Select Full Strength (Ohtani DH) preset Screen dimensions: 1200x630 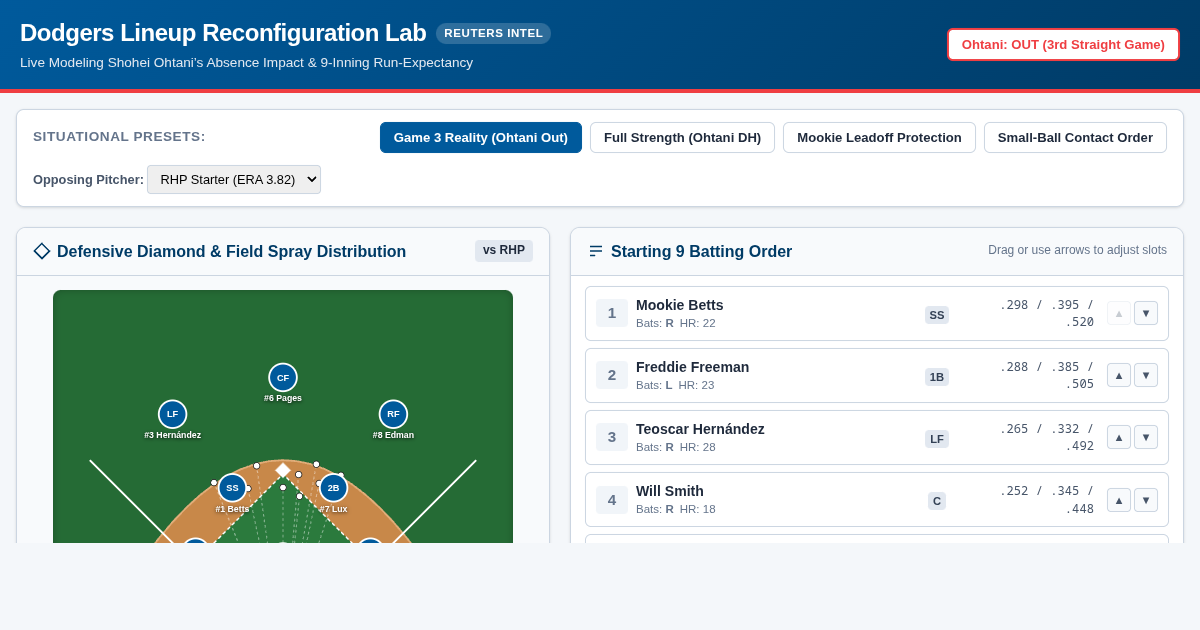(x=682, y=138)
